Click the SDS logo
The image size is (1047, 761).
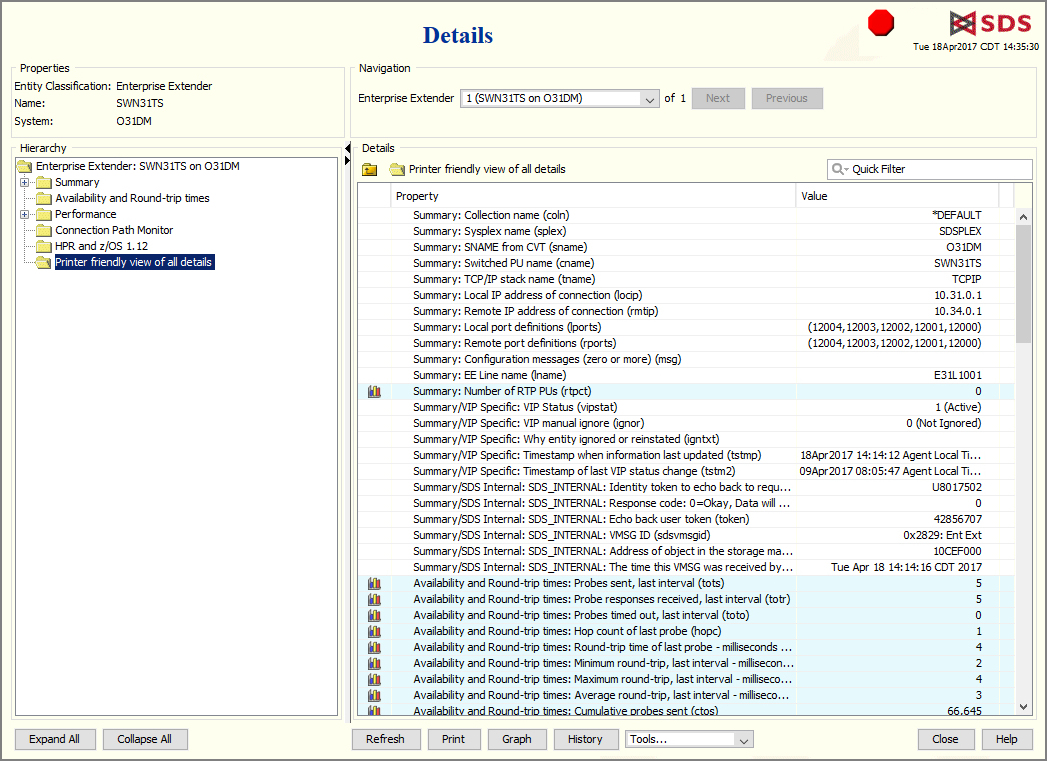coord(991,23)
